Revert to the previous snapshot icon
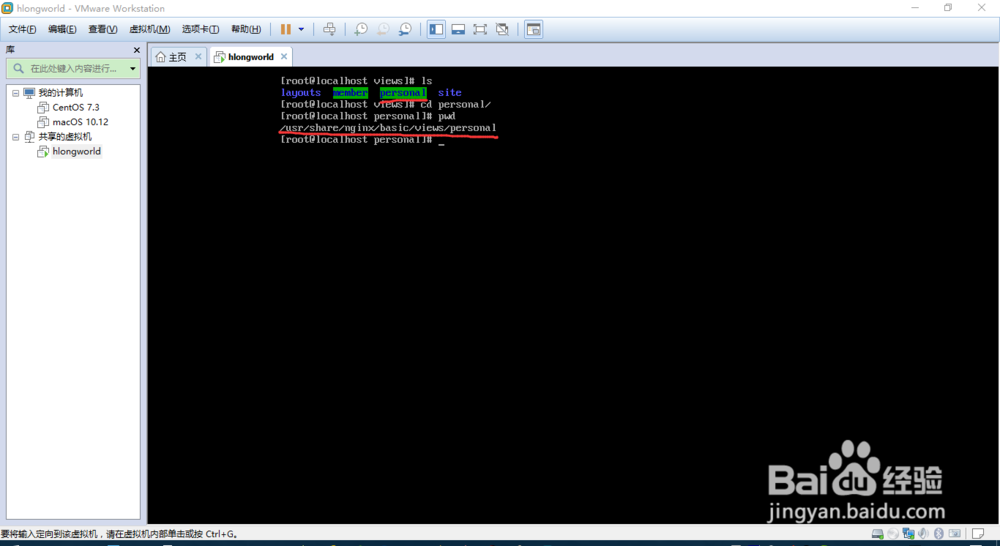The width and height of the screenshot is (1000, 546). (383, 29)
